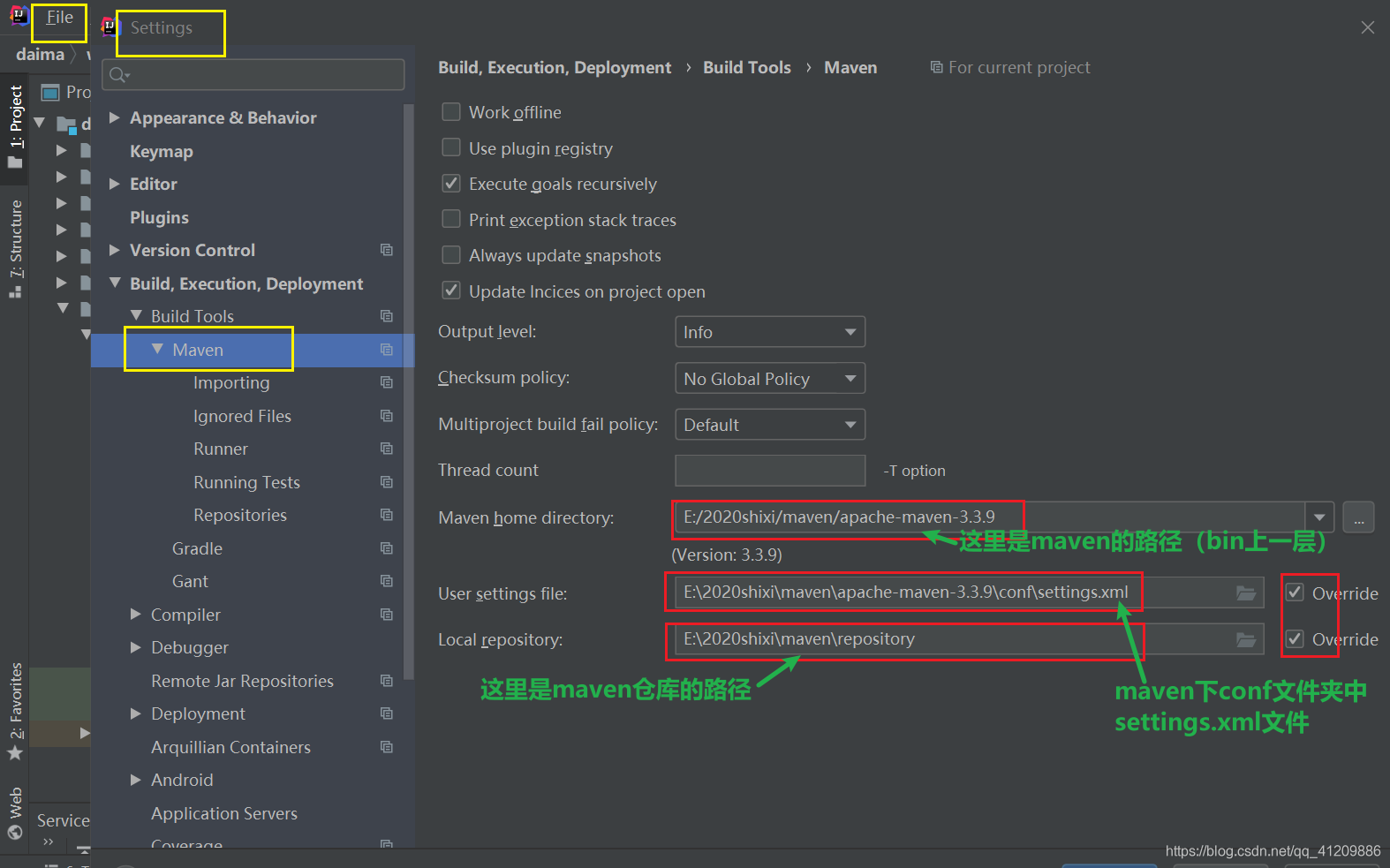Click project-level icon next to Gant
The image size is (1390, 868).
tap(387, 581)
